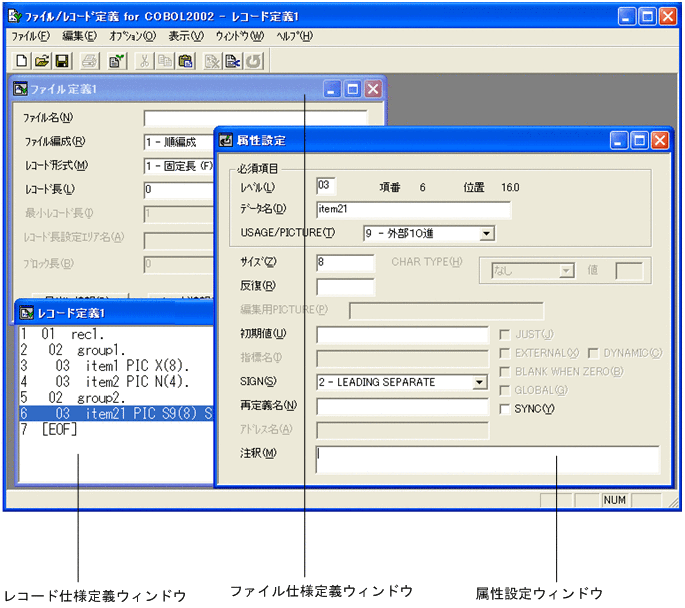This screenshot has width=685, height=608.
Task: Click the scissors Cut toolbar icon
Action: [x=144, y=61]
